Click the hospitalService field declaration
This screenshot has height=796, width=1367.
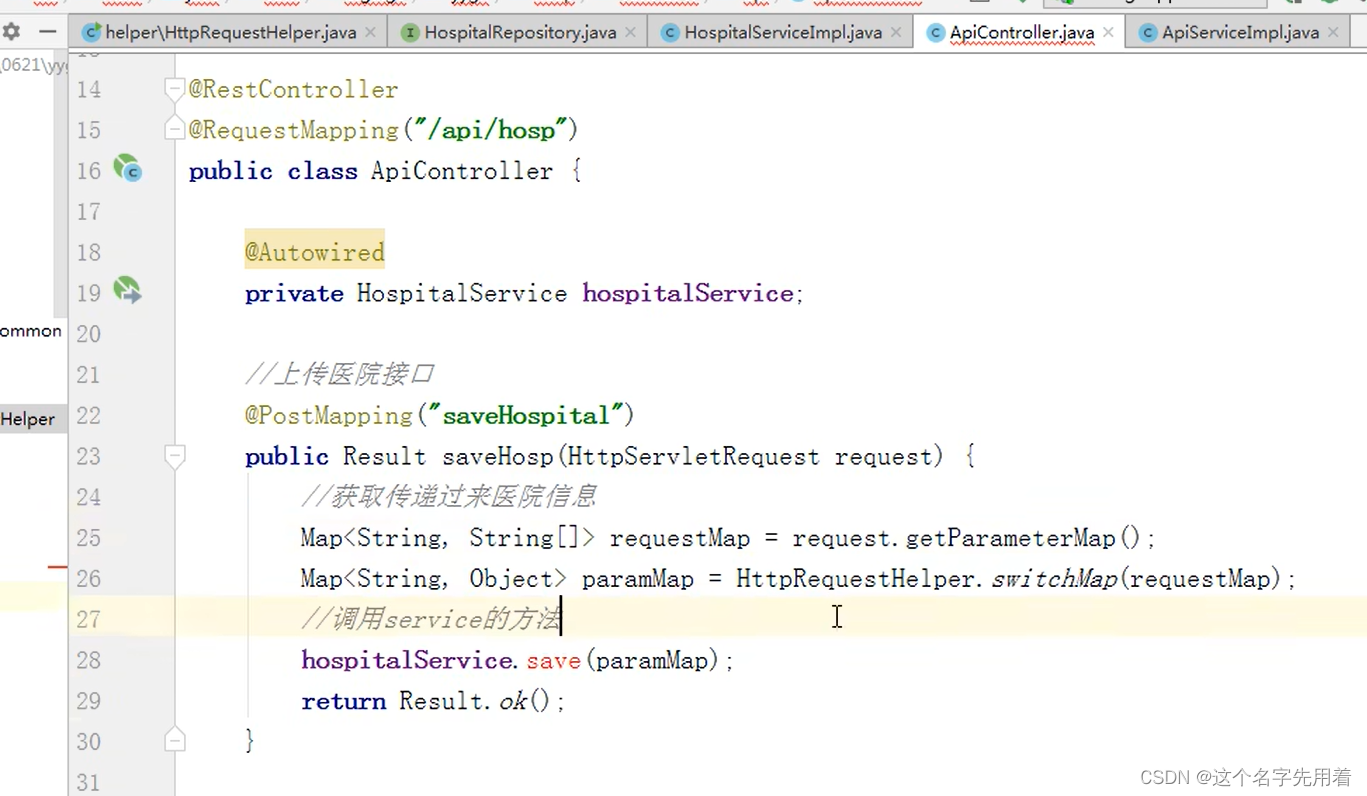(688, 294)
